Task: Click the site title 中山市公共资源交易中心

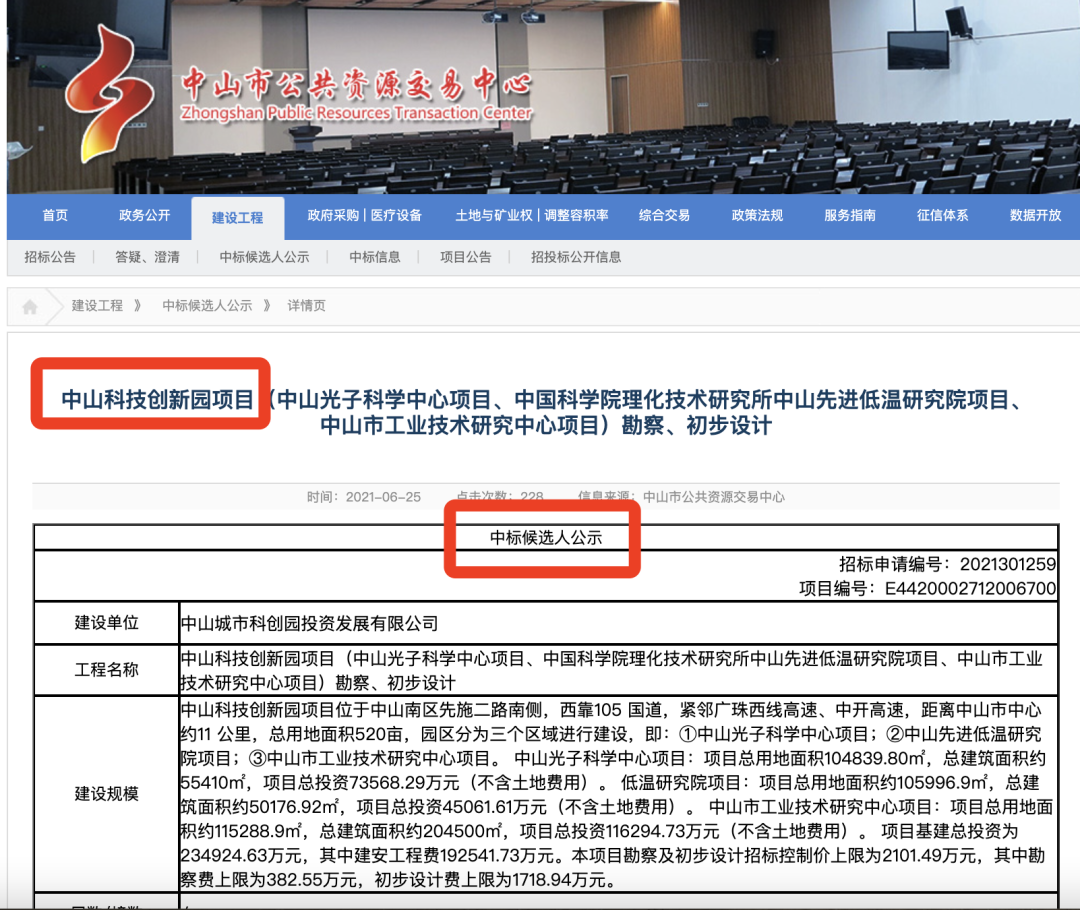Action: point(357,85)
